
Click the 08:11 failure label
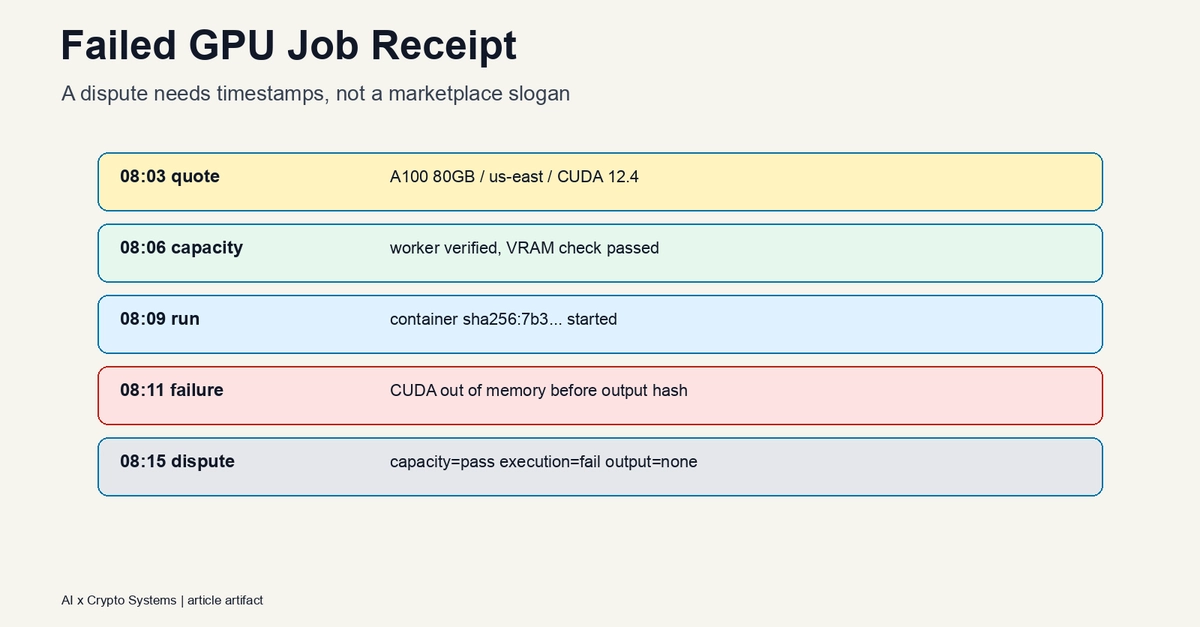tap(172, 390)
